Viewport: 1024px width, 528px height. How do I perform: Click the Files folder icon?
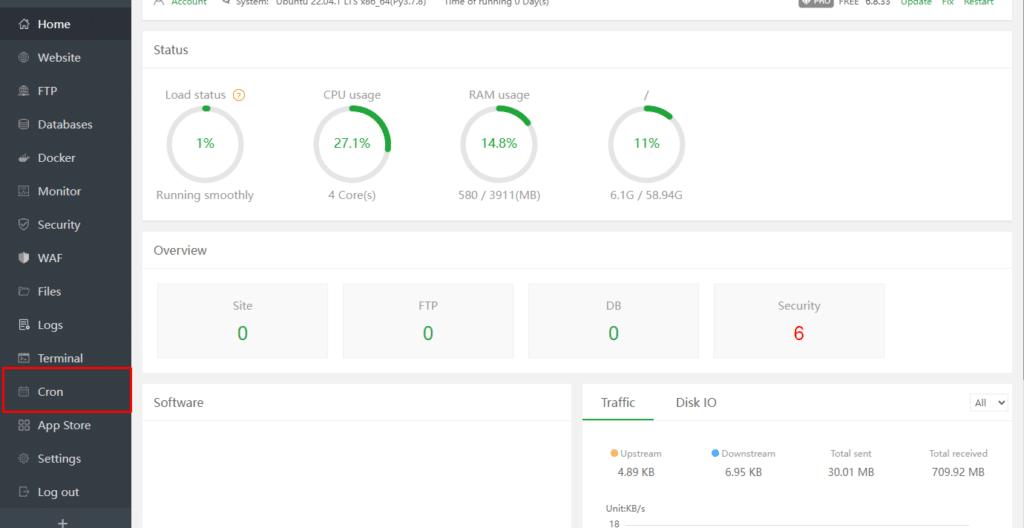24,291
